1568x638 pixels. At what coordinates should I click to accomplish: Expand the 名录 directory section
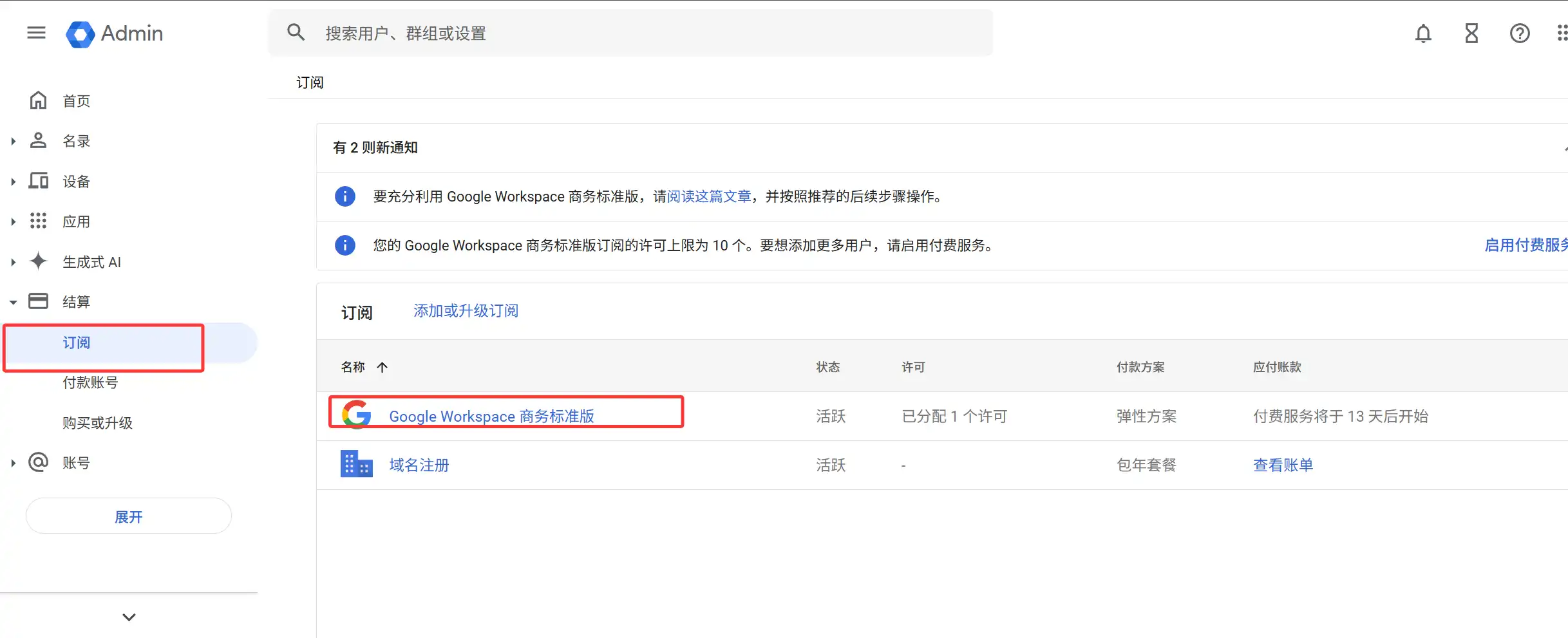pos(13,141)
